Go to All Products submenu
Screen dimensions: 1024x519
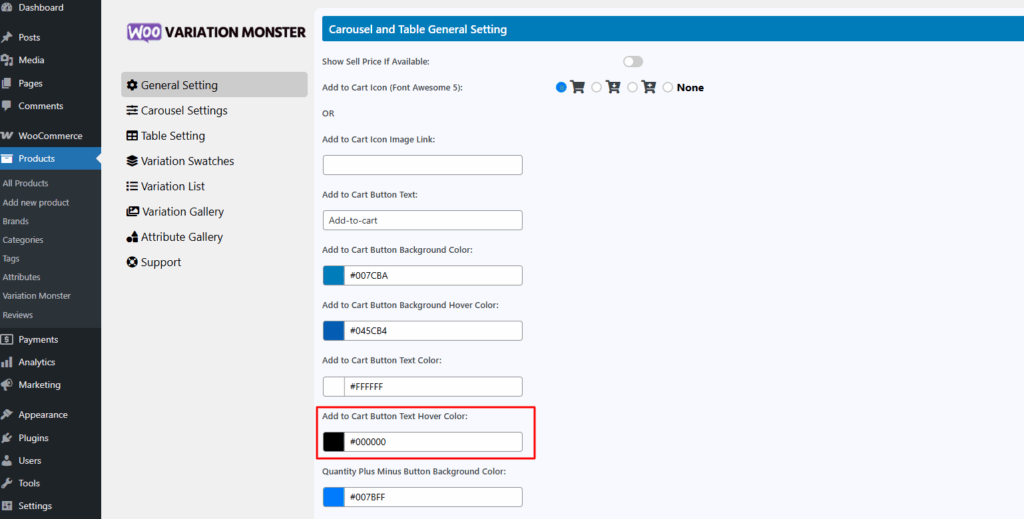pyautogui.click(x=25, y=183)
